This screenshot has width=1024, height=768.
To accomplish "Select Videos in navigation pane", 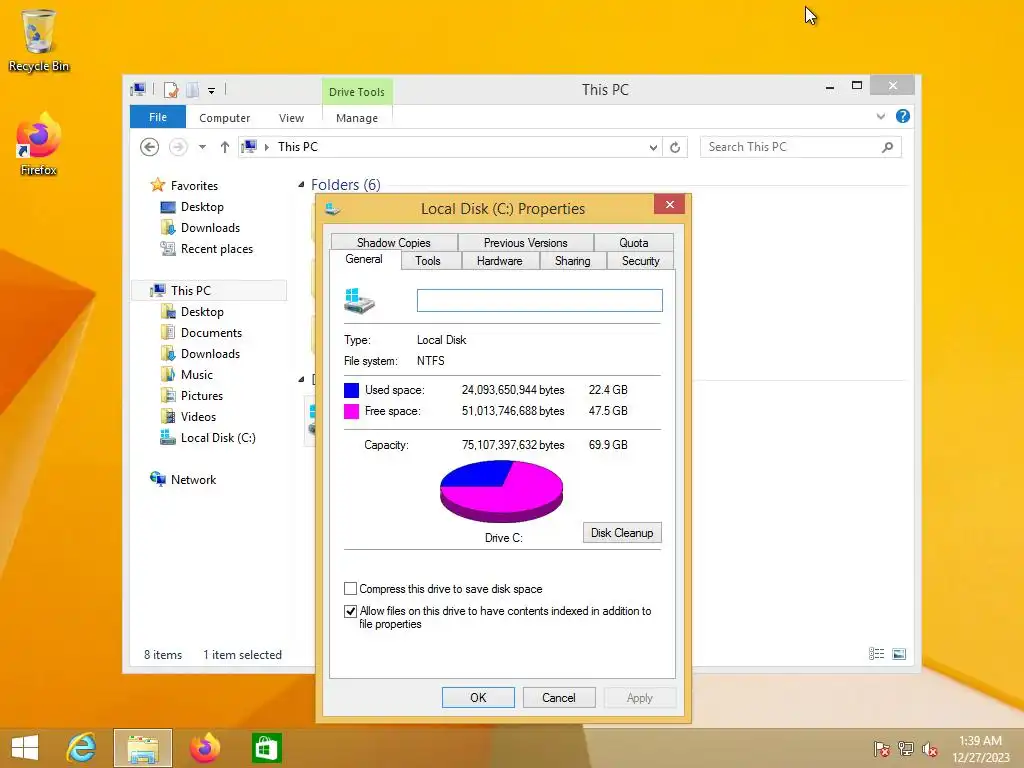I will [x=188, y=417].
